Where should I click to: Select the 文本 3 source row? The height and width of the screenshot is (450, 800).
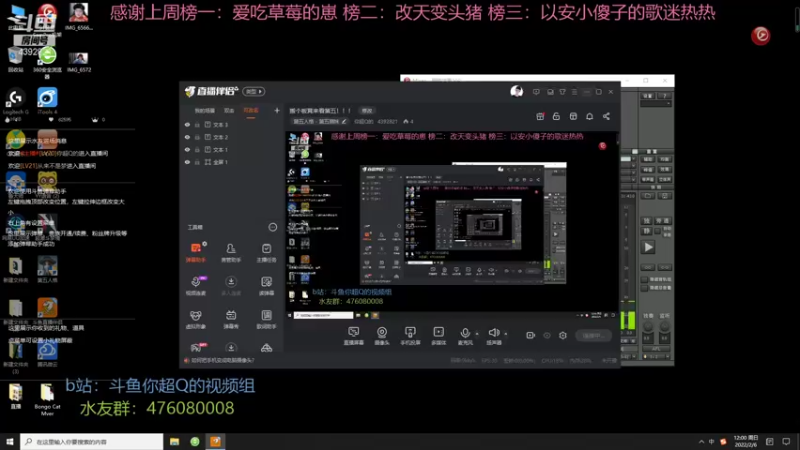232,124
